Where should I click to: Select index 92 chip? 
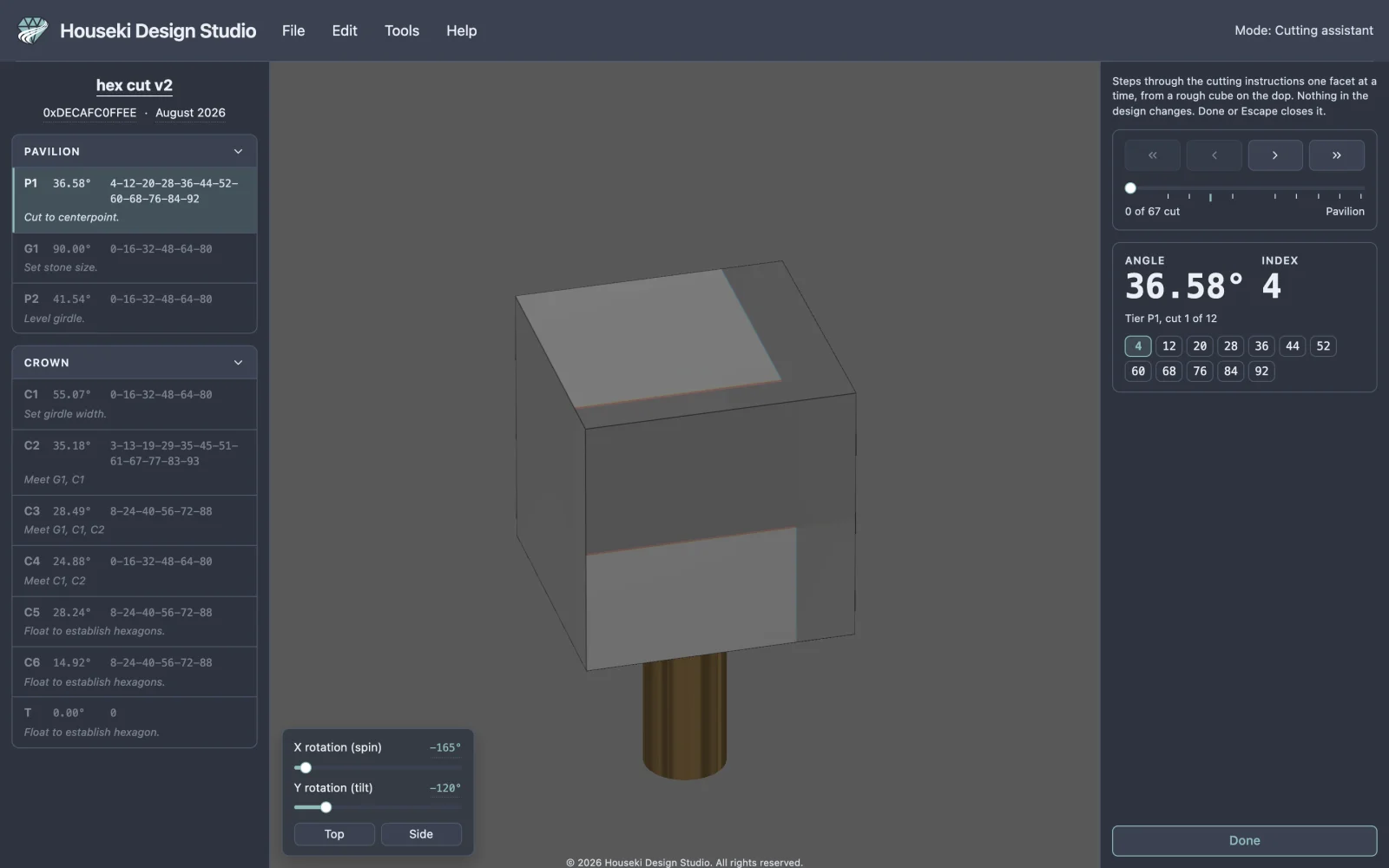point(1261,372)
